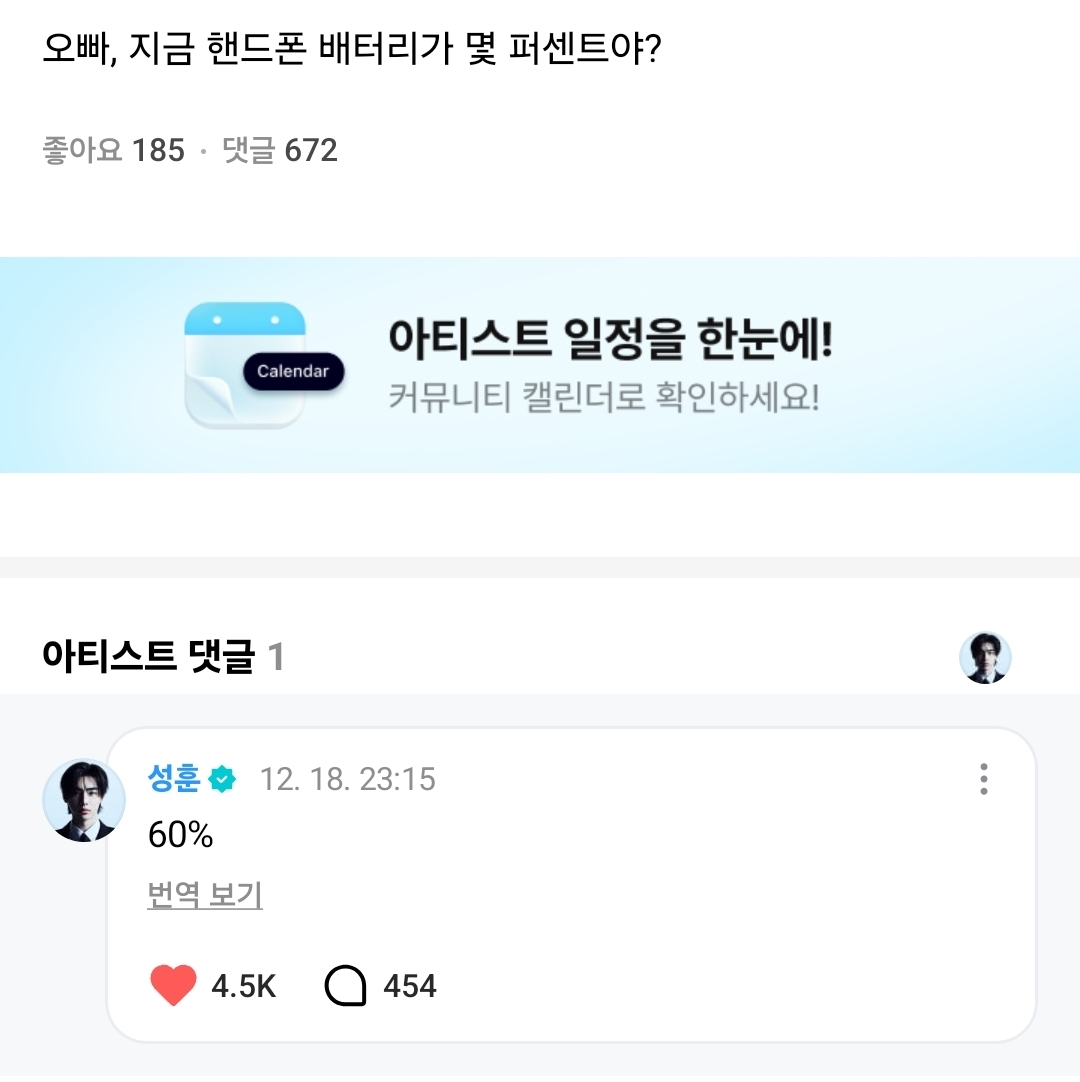Show translation via 번역 보기

coord(205,896)
